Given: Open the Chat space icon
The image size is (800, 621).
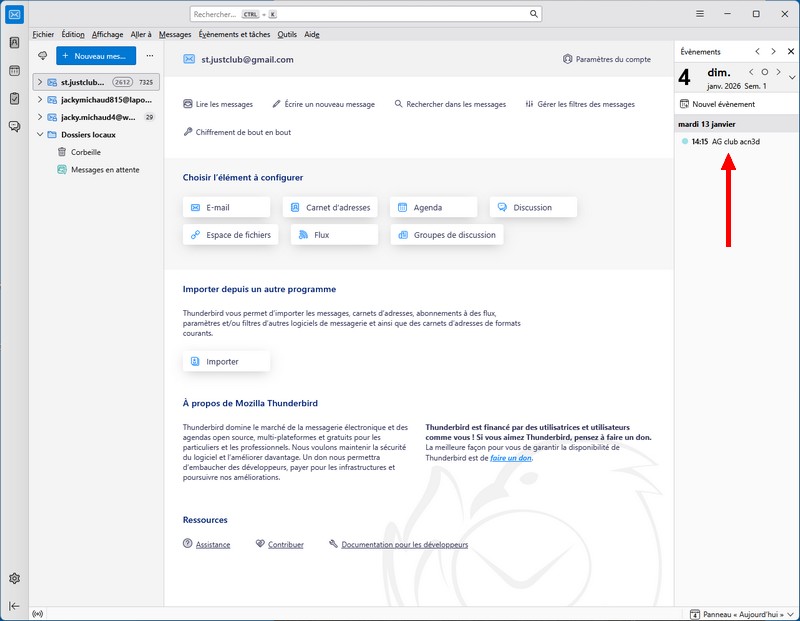Looking at the screenshot, I should pyautogui.click(x=15, y=126).
